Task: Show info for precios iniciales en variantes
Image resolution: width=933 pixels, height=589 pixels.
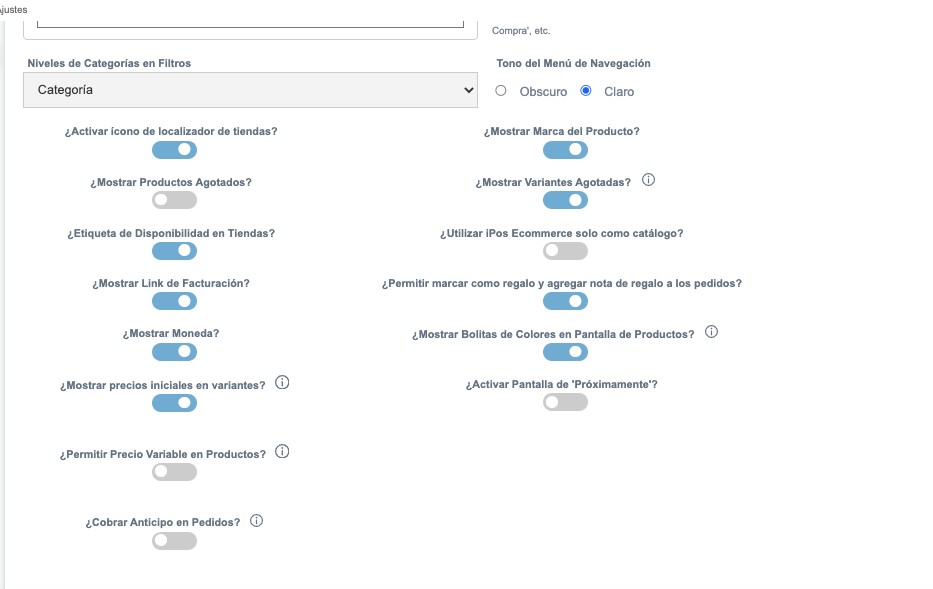Action: coord(282,383)
